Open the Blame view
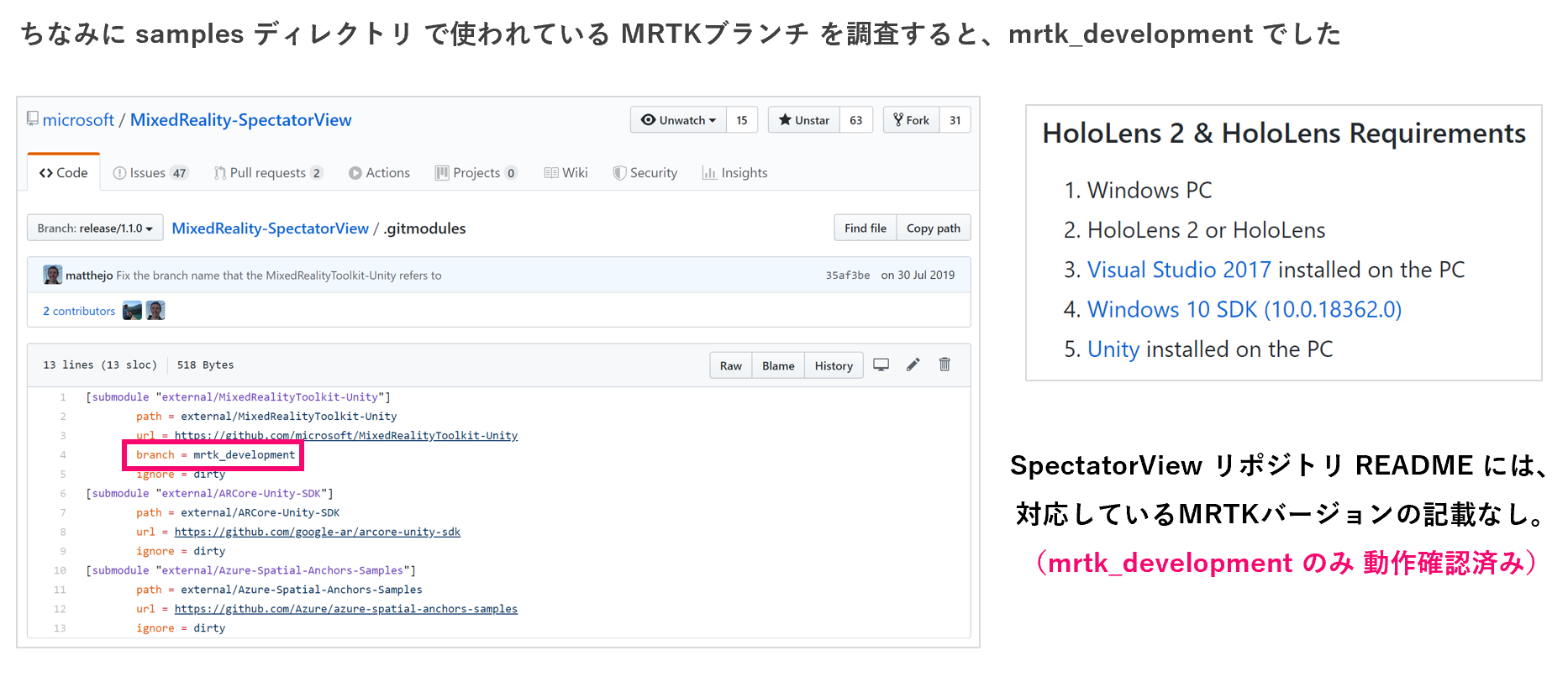1568x682 pixels. 778,365
